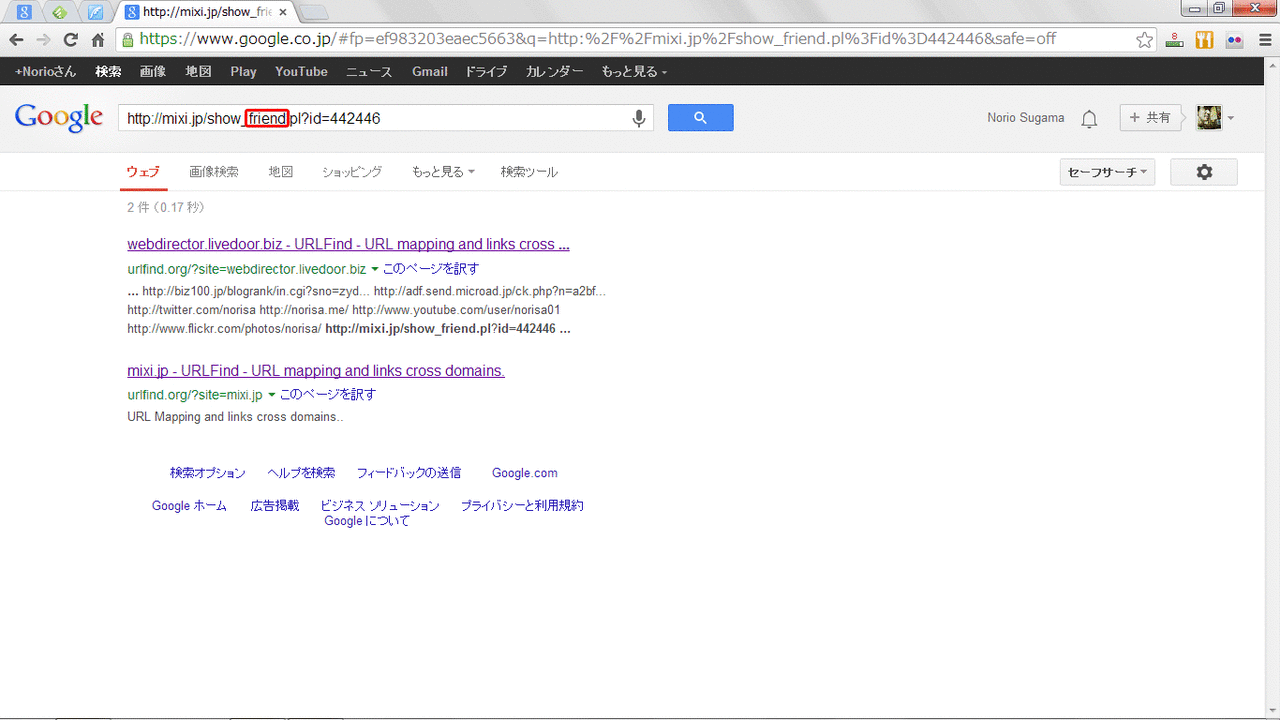Open 検索ツール options
Screen dimensions: 1280x720
529,172
